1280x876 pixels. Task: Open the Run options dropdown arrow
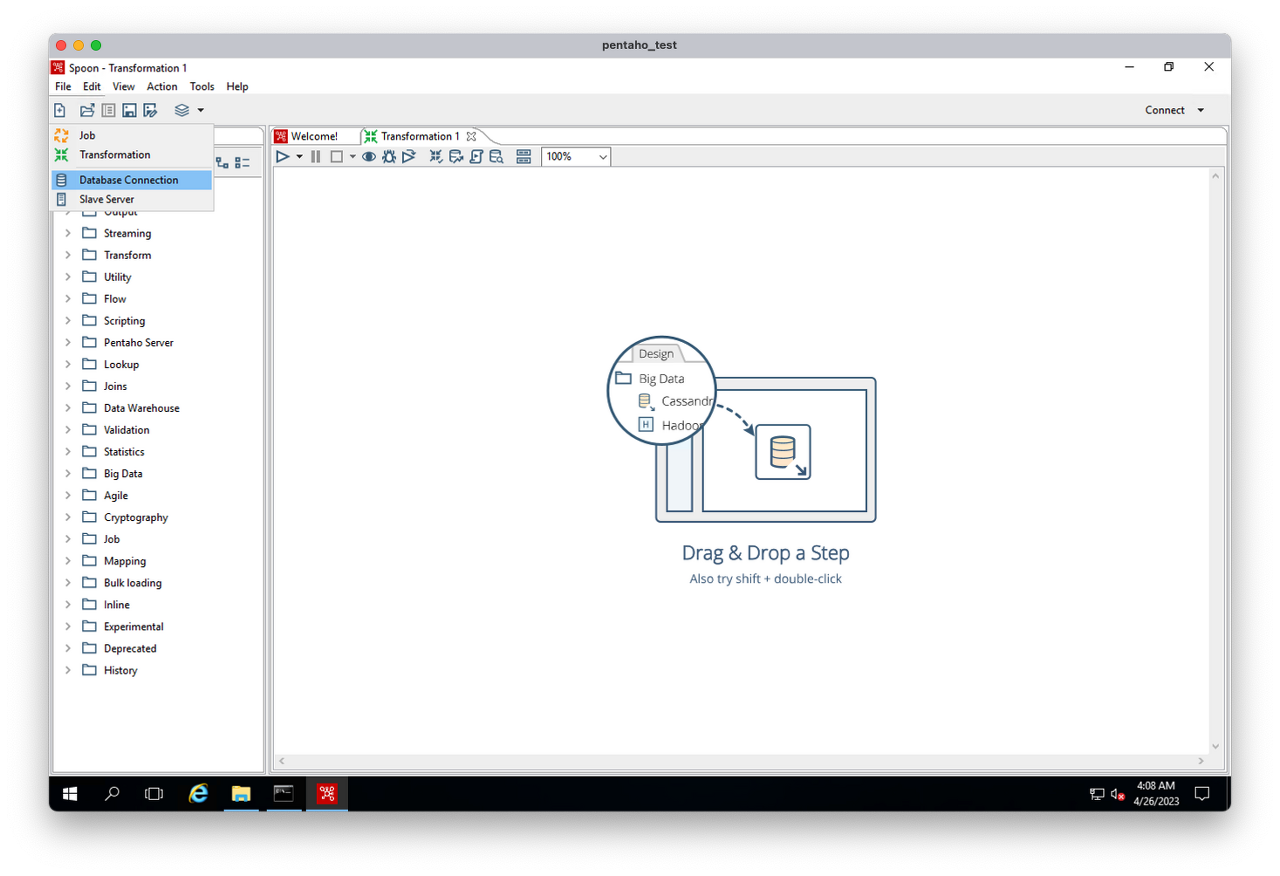click(x=299, y=156)
